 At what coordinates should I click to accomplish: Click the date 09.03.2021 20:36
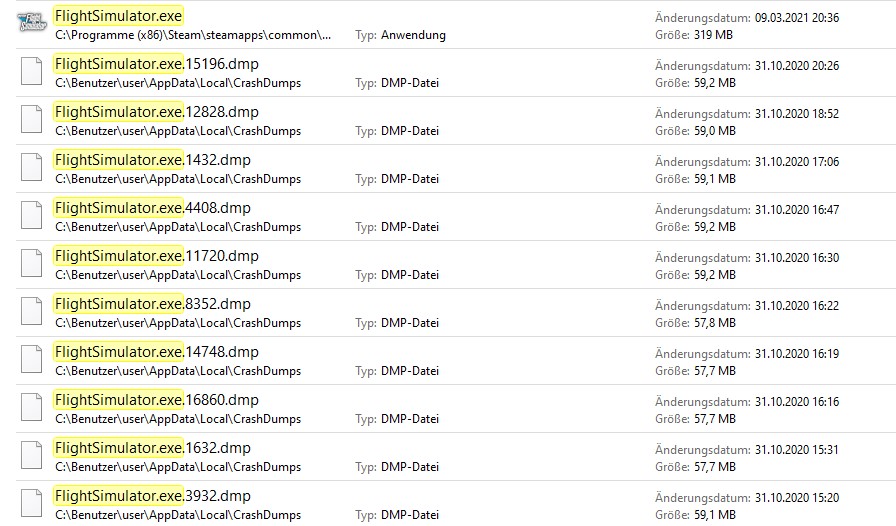point(797,18)
